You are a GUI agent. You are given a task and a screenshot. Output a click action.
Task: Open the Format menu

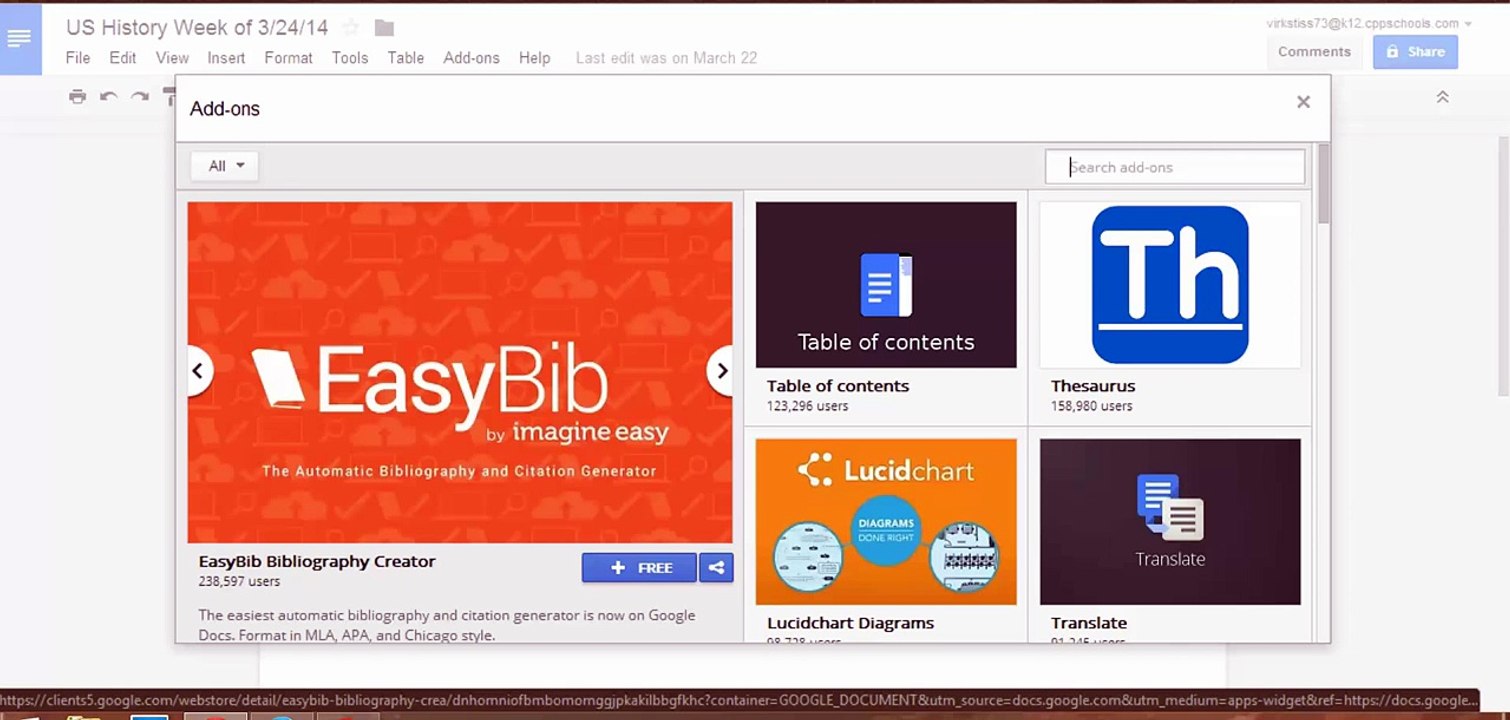coord(289,58)
